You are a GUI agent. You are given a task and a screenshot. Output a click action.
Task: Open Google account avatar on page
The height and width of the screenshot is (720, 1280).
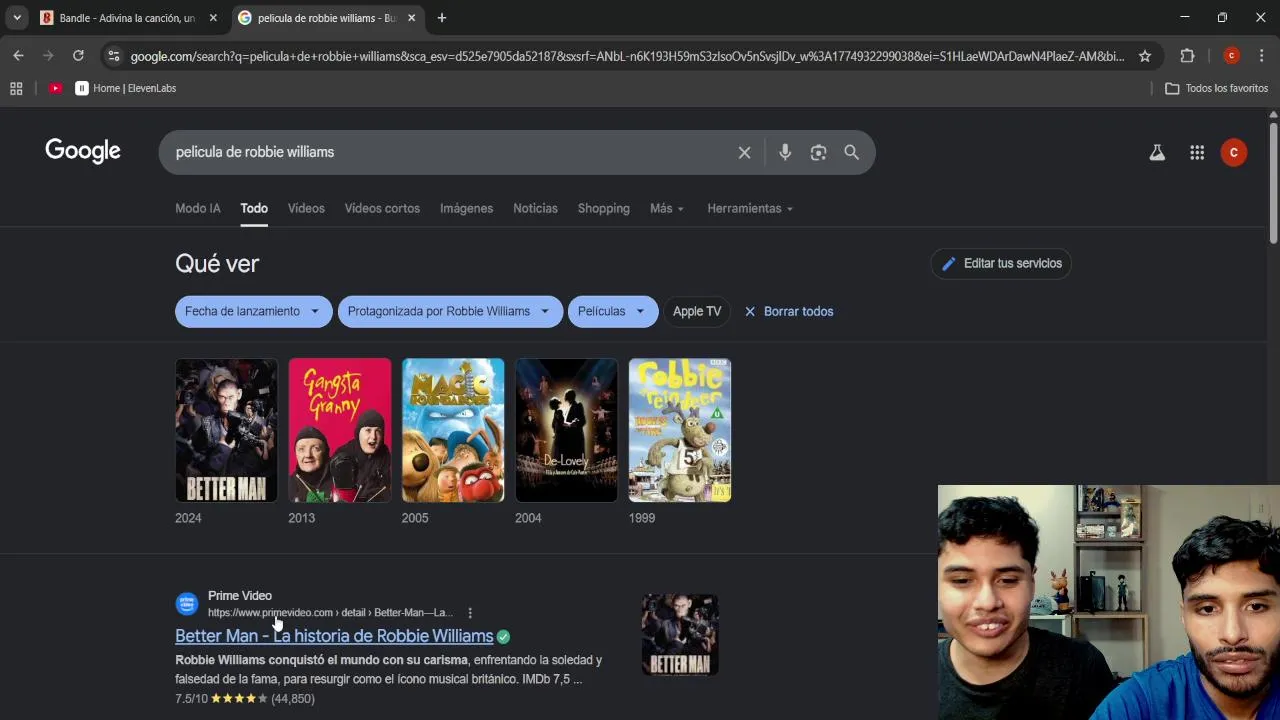pos(1234,153)
